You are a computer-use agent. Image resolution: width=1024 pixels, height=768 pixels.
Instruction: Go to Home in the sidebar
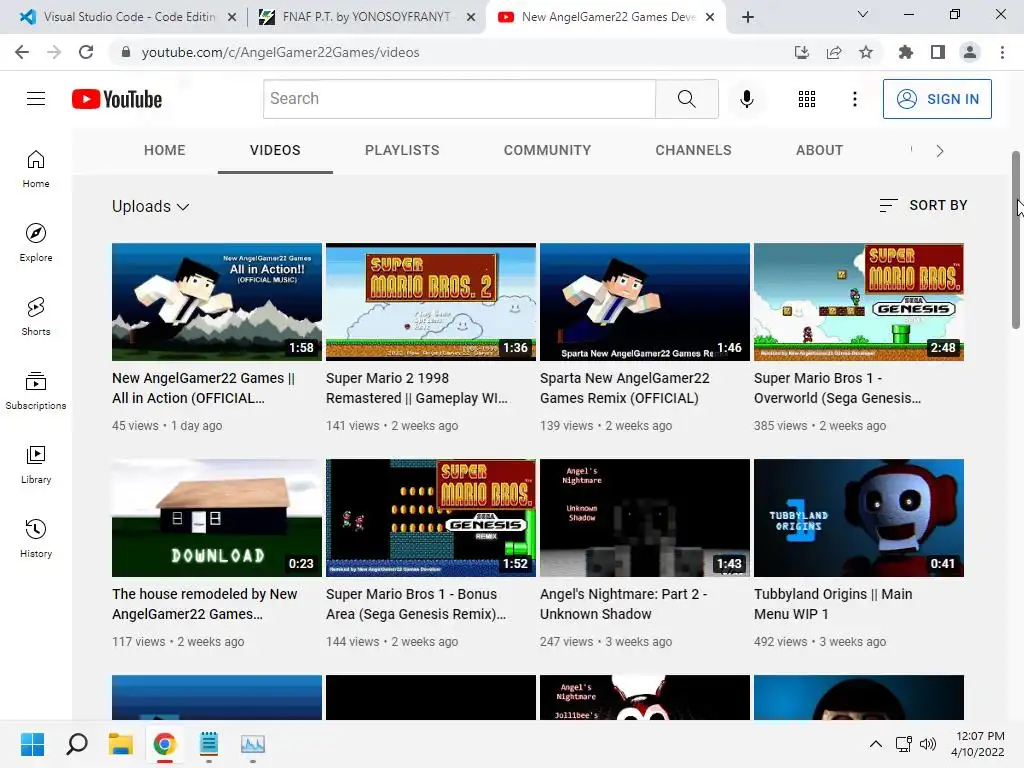coord(36,168)
